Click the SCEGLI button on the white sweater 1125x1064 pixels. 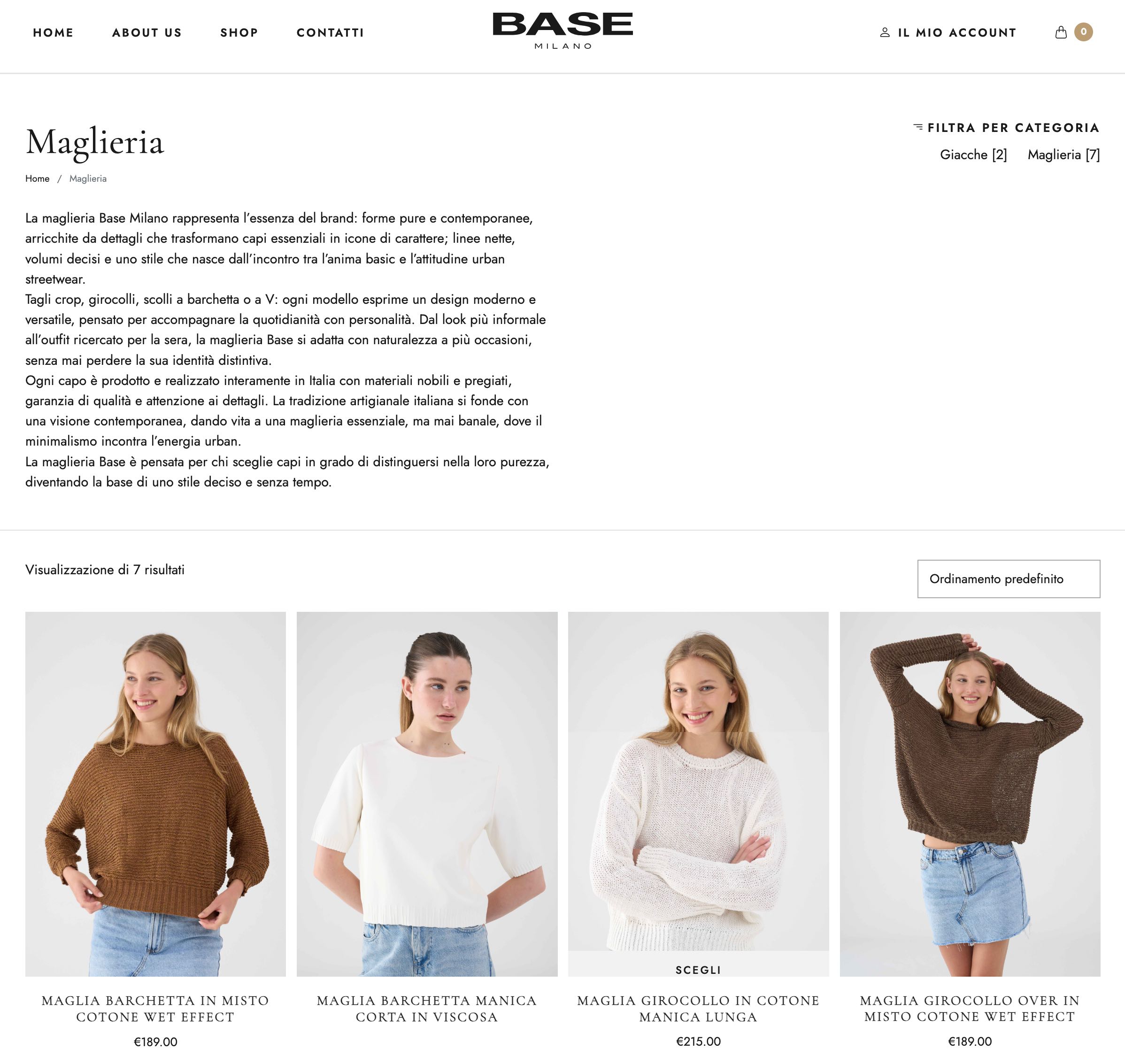(698, 969)
